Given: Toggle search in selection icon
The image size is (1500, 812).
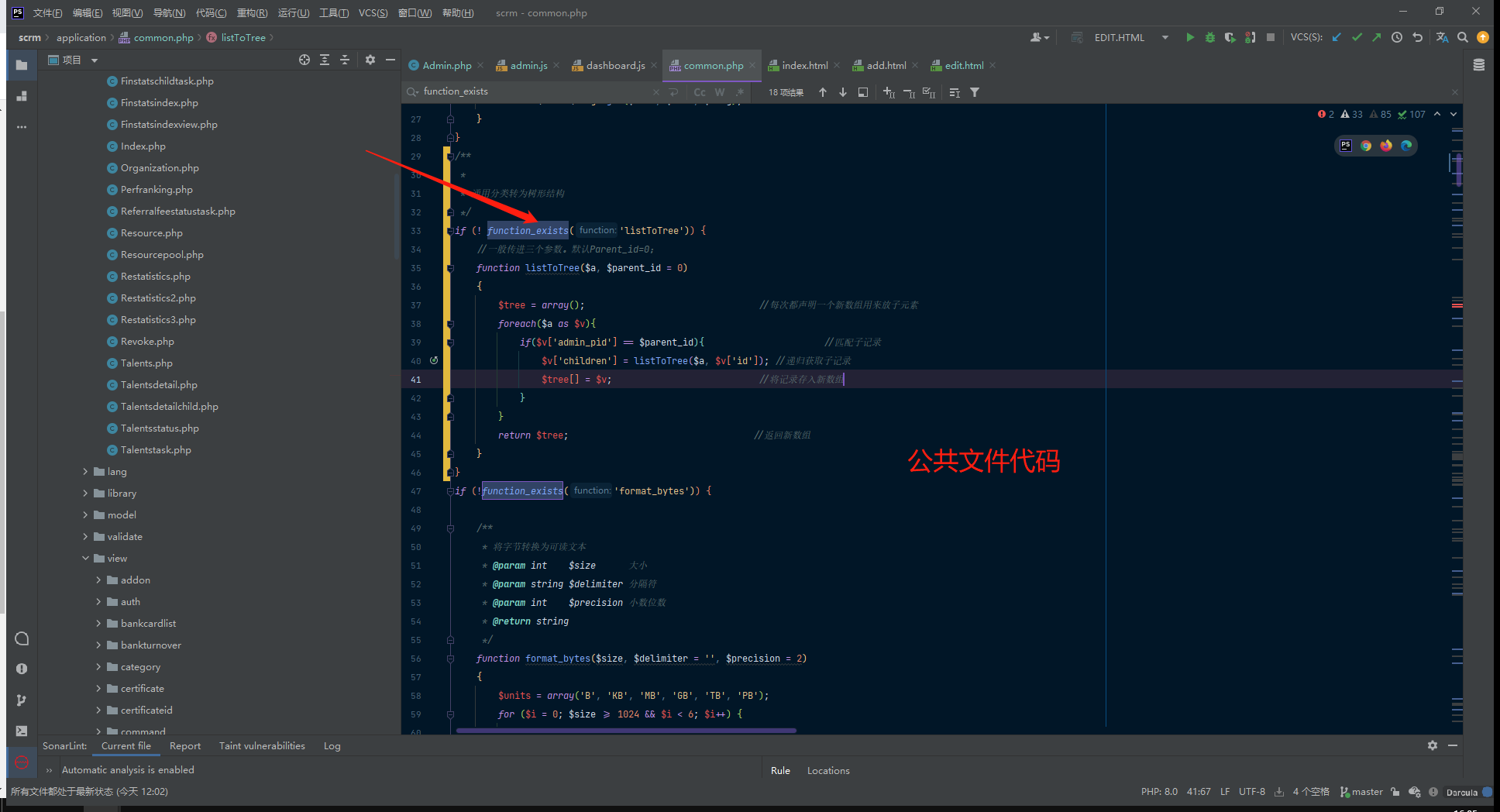Looking at the screenshot, I should point(863,92).
